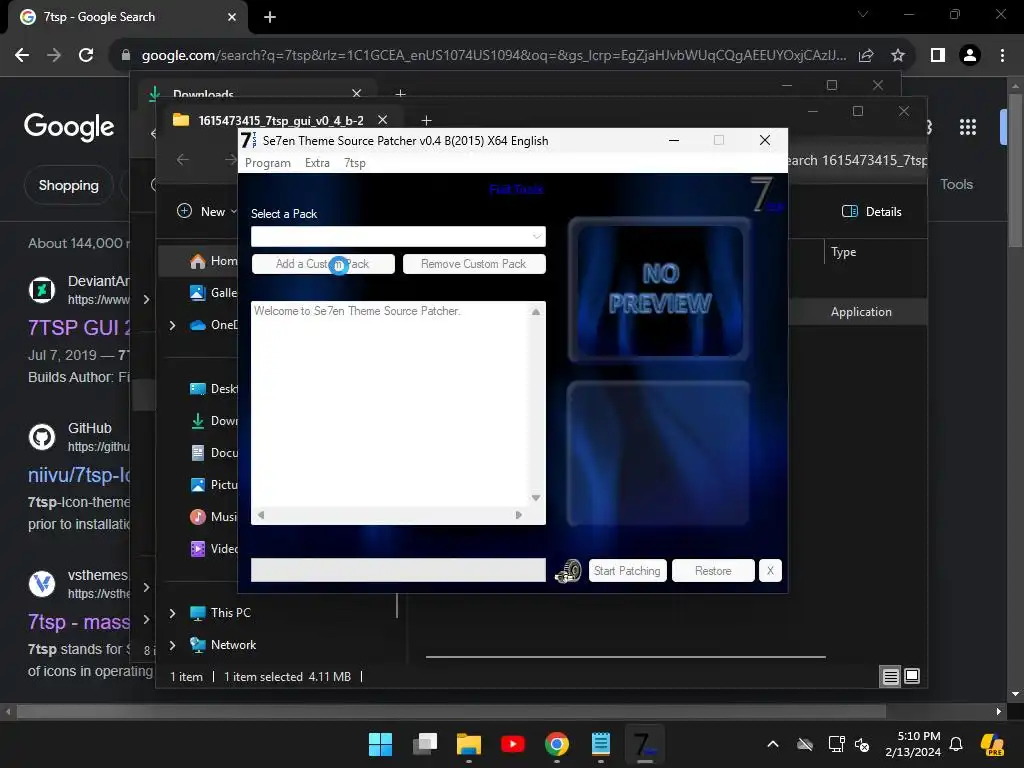This screenshot has width=1024, height=768.
Task: Select the 1615473415_7tsp_gui File Explorer tab
Action: click(281, 120)
